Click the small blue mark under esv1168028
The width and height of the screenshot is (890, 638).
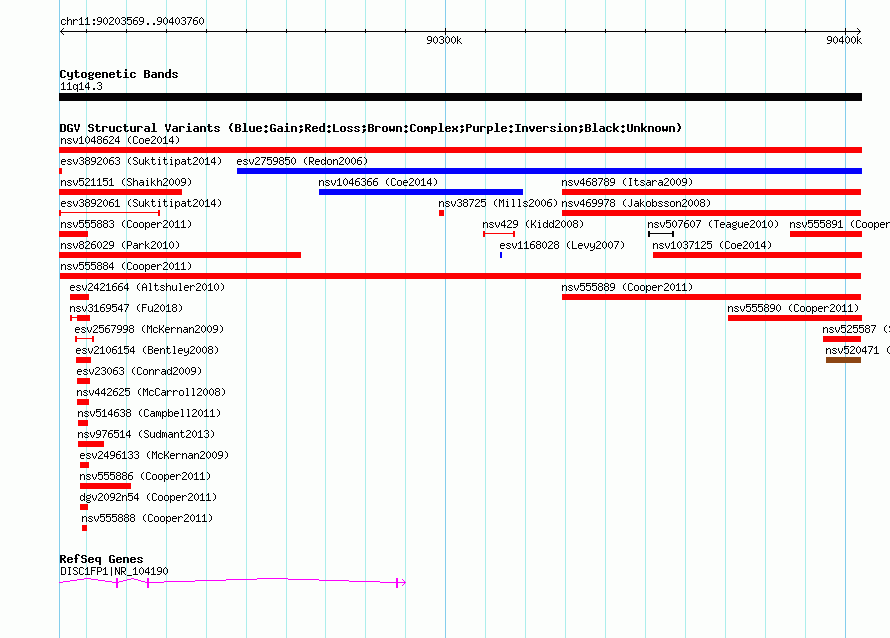(501, 255)
